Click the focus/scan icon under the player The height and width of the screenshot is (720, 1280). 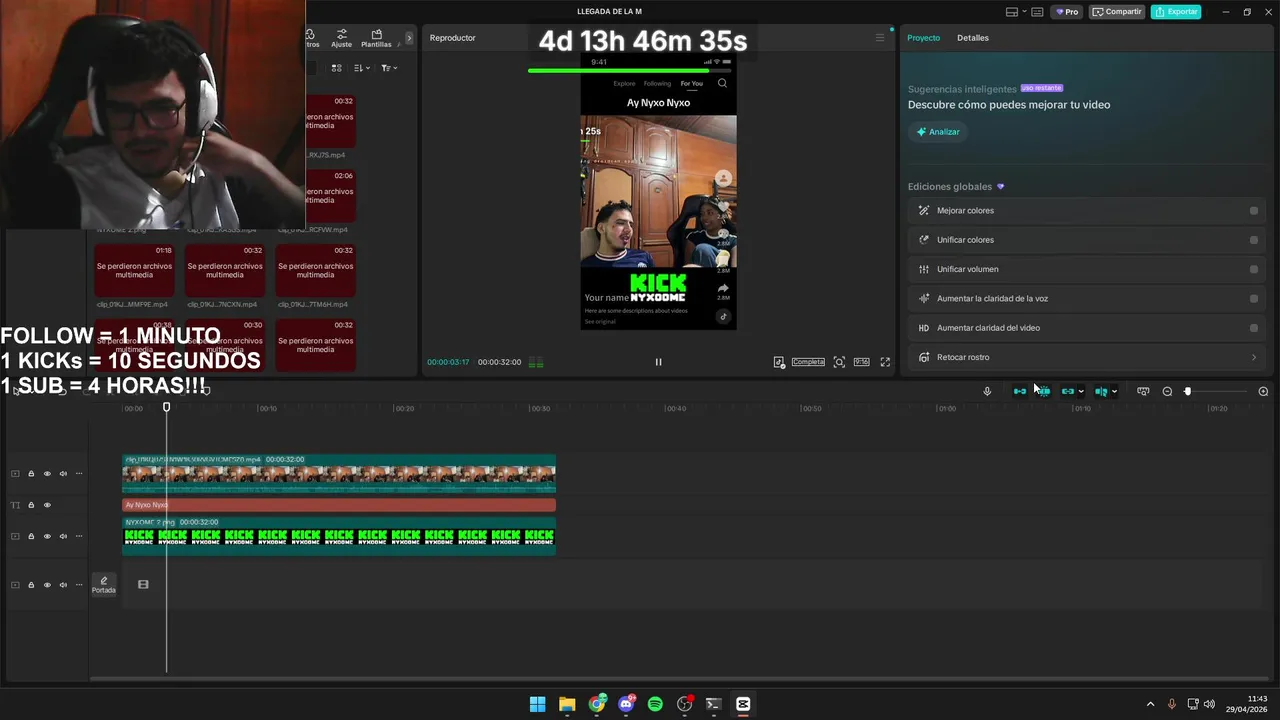pyautogui.click(x=839, y=362)
